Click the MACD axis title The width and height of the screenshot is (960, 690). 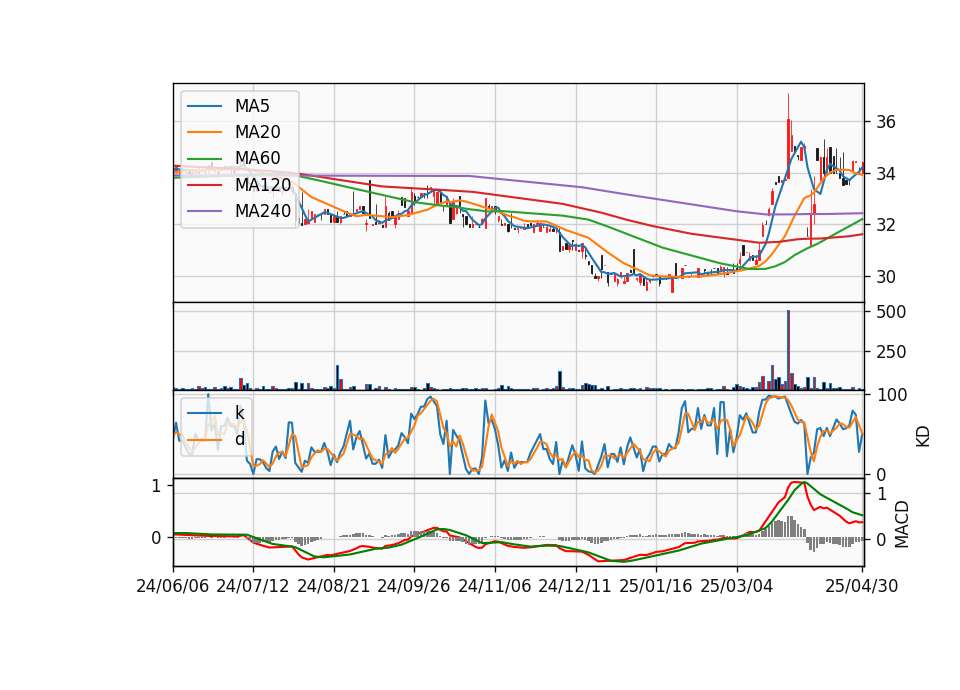coord(902,524)
